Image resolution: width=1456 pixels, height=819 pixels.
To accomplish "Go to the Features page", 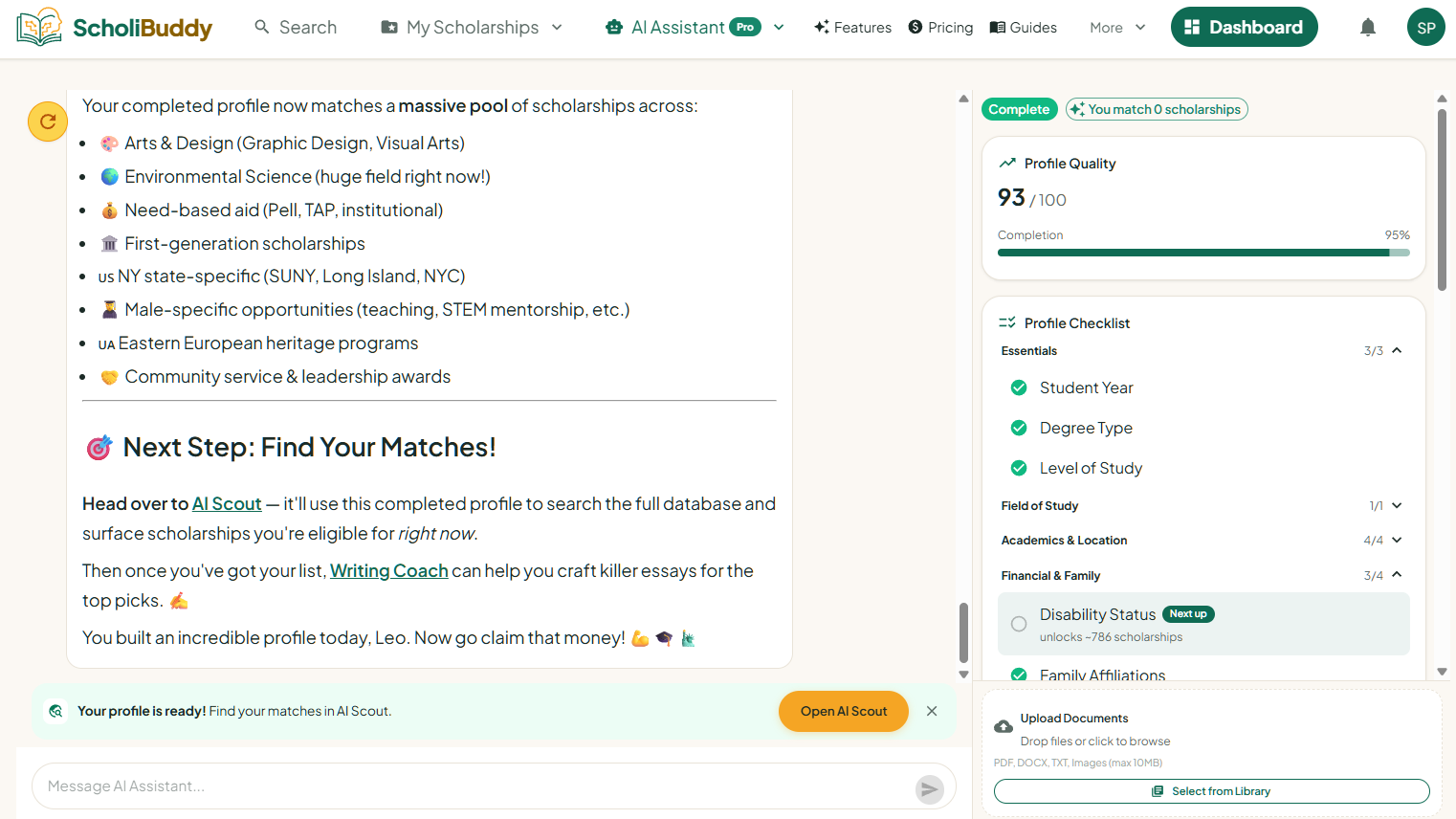I will (x=852, y=28).
